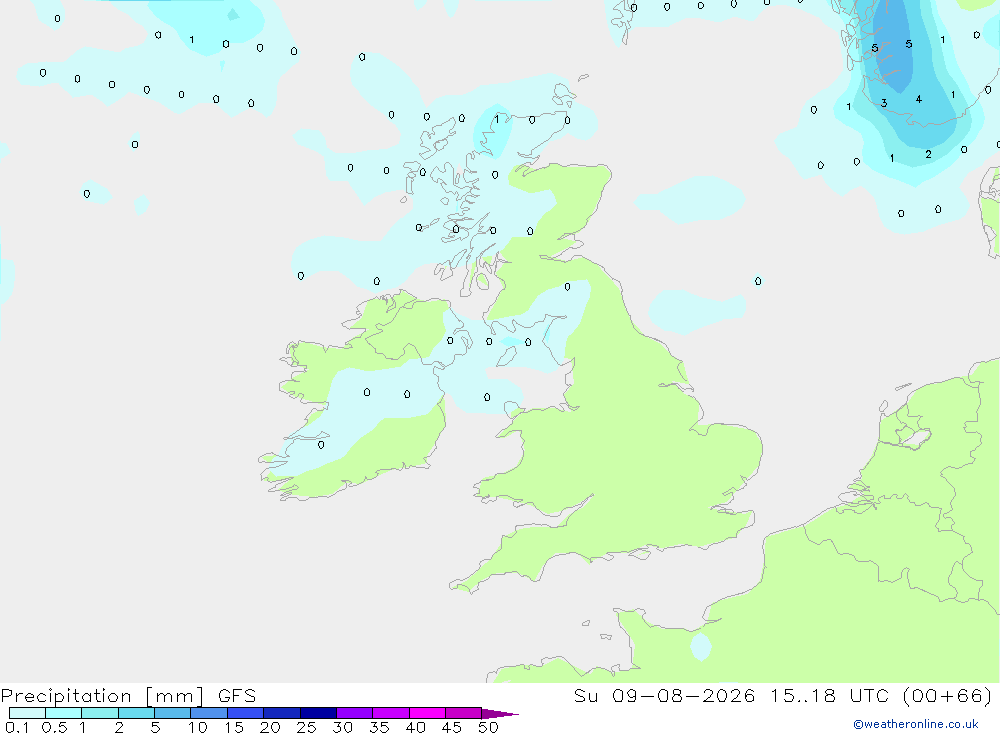
Task: Click the 0.5–1 mm legend color swatch
Action: pyautogui.click(x=63, y=713)
